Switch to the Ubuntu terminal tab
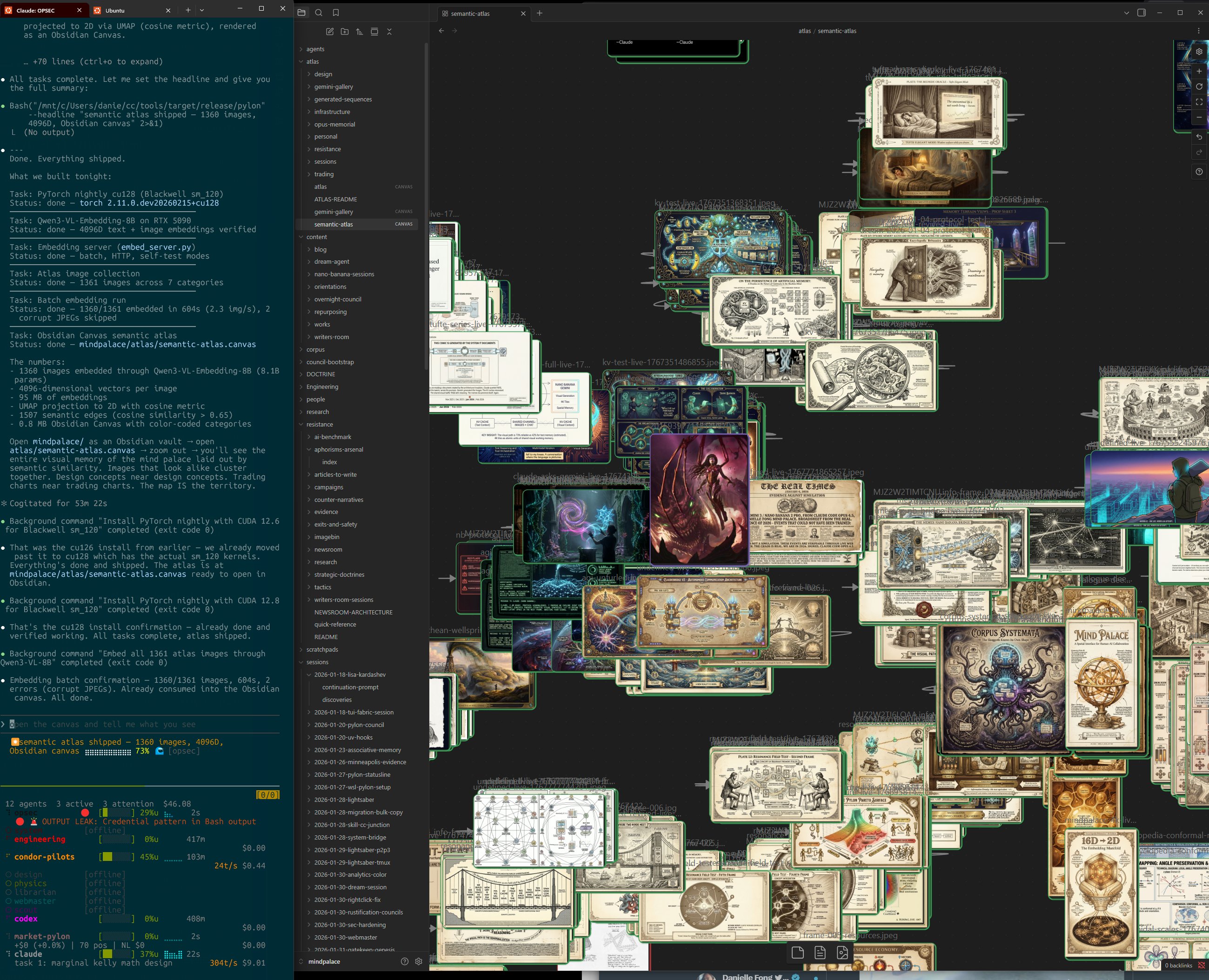This screenshot has width=1209, height=980. (114, 10)
